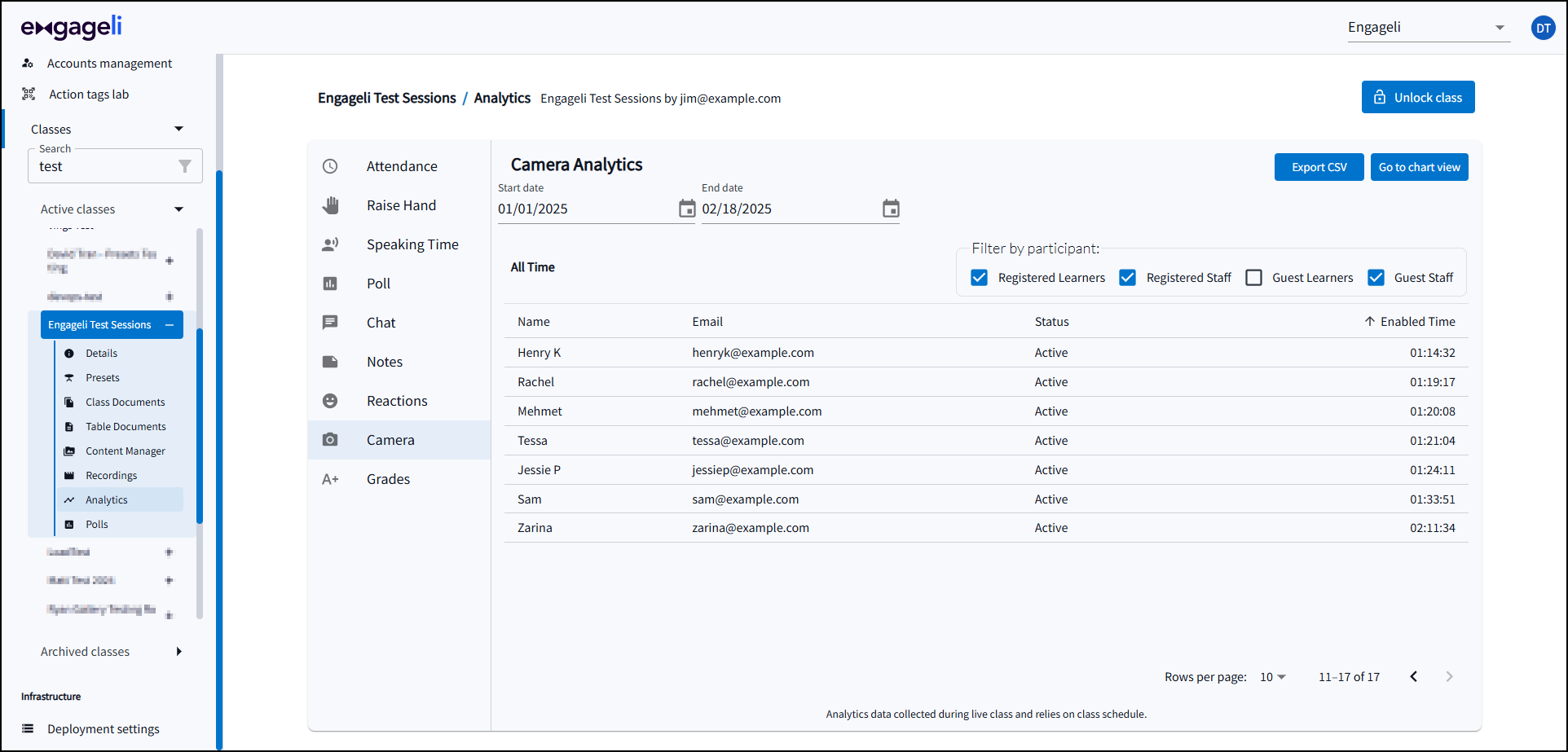Viewport: 1568px width, 752px height.
Task: Click the Speaking Time icon
Action: [x=330, y=244]
